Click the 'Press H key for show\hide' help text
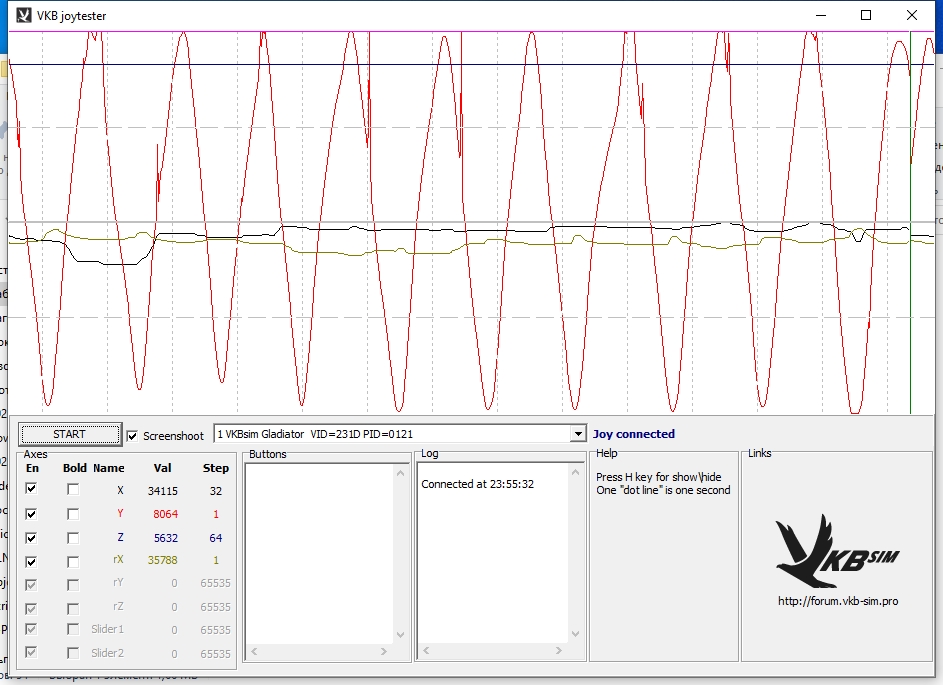 click(x=659, y=477)
